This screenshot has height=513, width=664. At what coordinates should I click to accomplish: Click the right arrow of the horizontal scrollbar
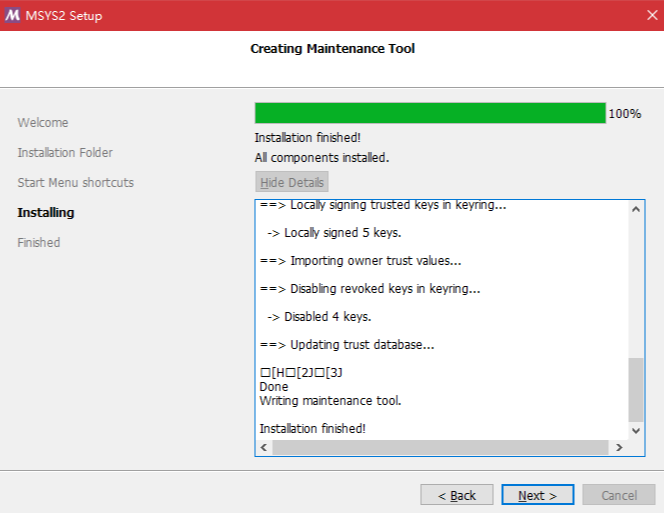click(x=619, y=447)
